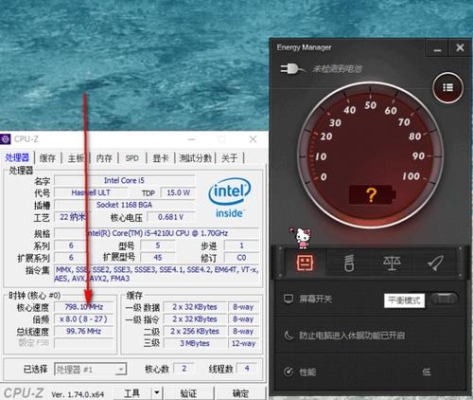Select the light bulb energy saver mode

349,263
